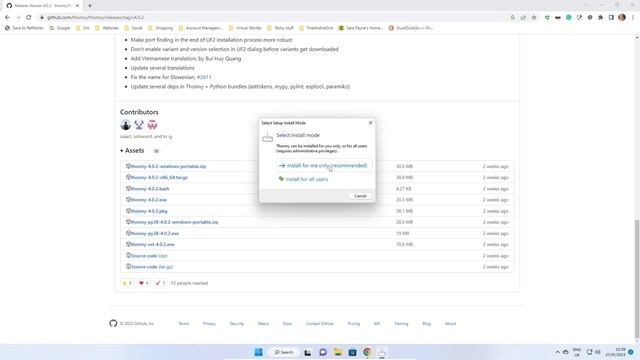
Task: Open Docs footer link
Action: point(287,324)
